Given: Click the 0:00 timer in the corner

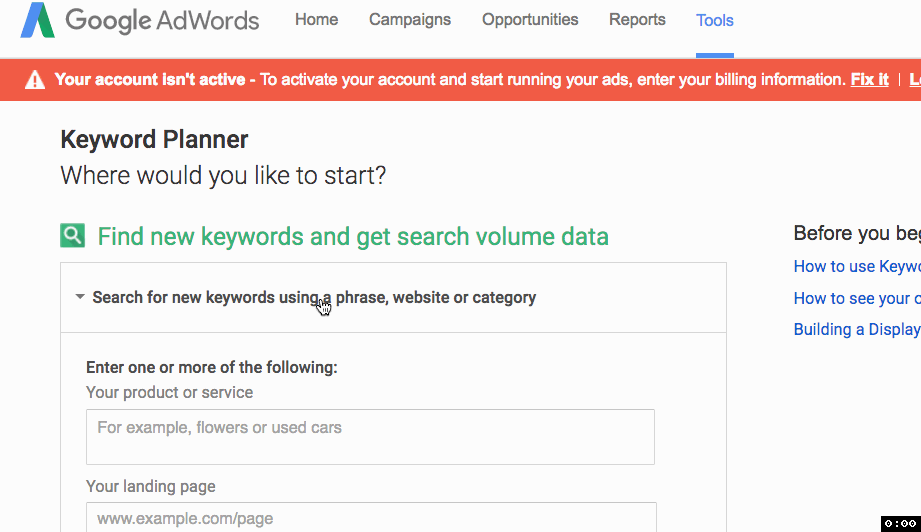Looking at the screenshot, I should pyautogui.click(x=900, y=523).
